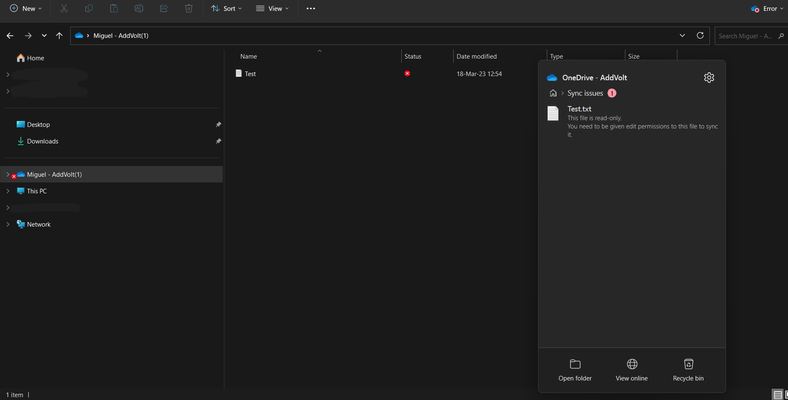Click the Delete trash toolbar icon
This screenshot has width=788, height=400.
click(x=188, y=9)
